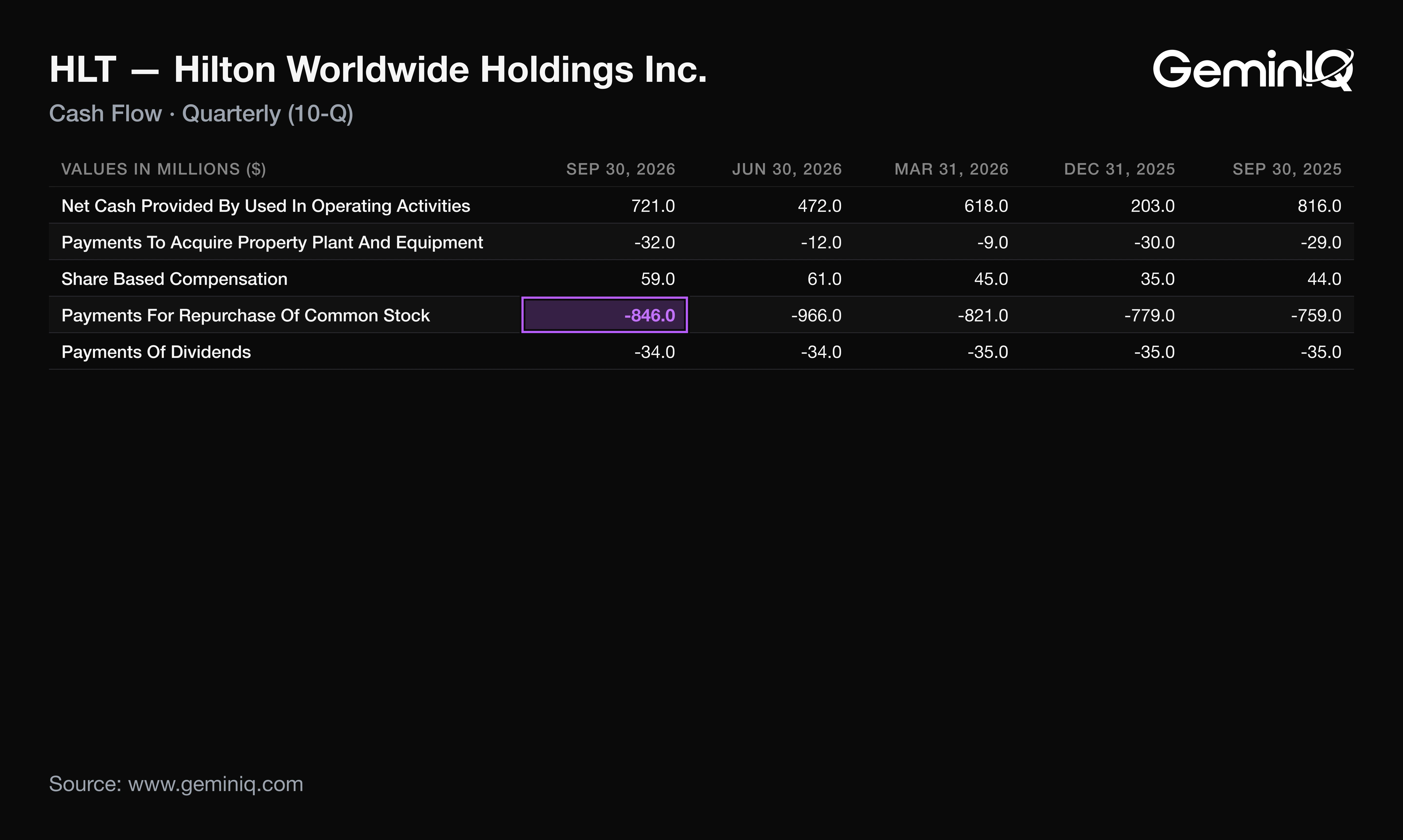Click the -9.0 property payments cell
The height and width of the screenshot is (840, 1403).
tap(993, 242)
